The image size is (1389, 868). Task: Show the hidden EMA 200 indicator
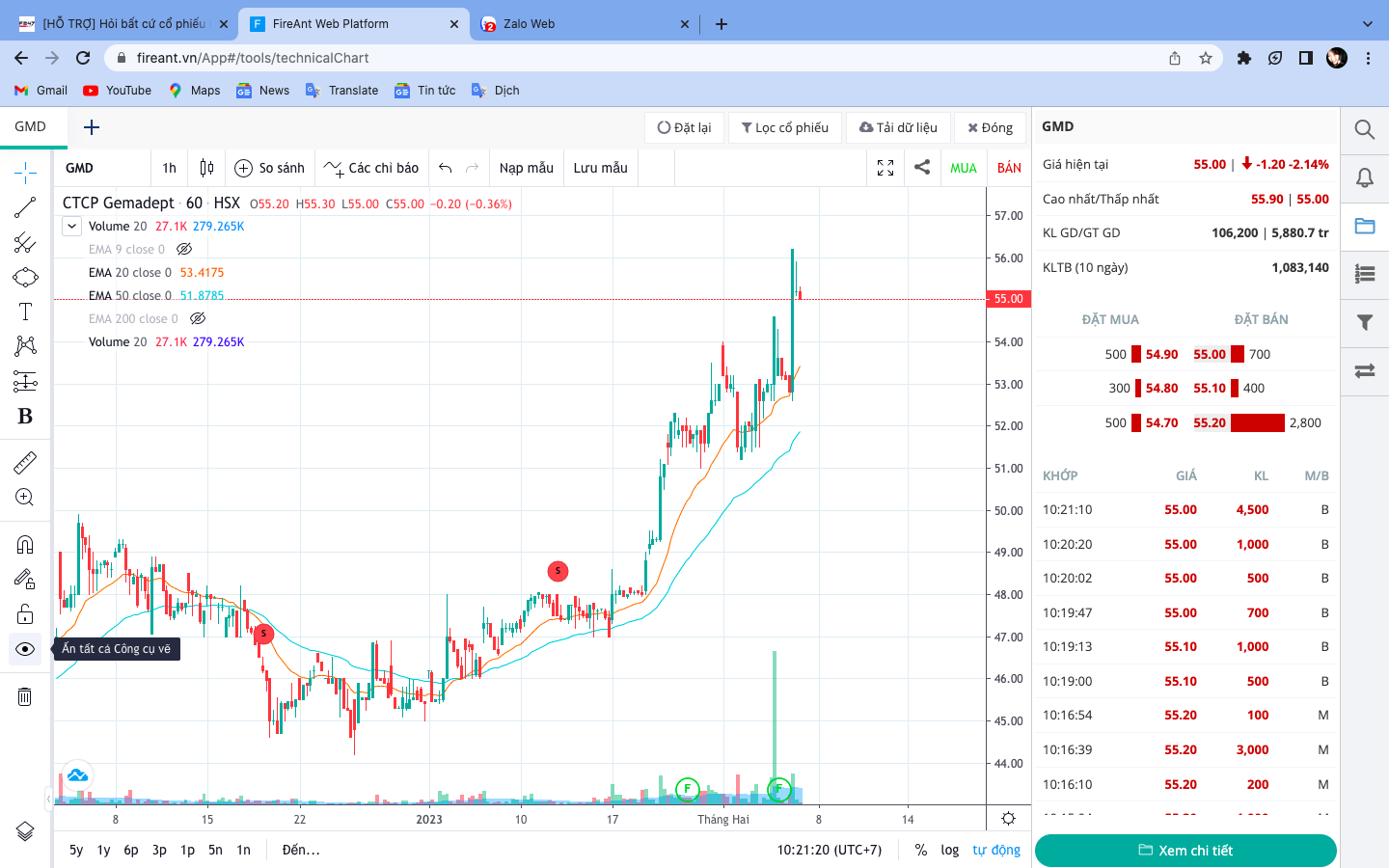[x=198, y=318]
